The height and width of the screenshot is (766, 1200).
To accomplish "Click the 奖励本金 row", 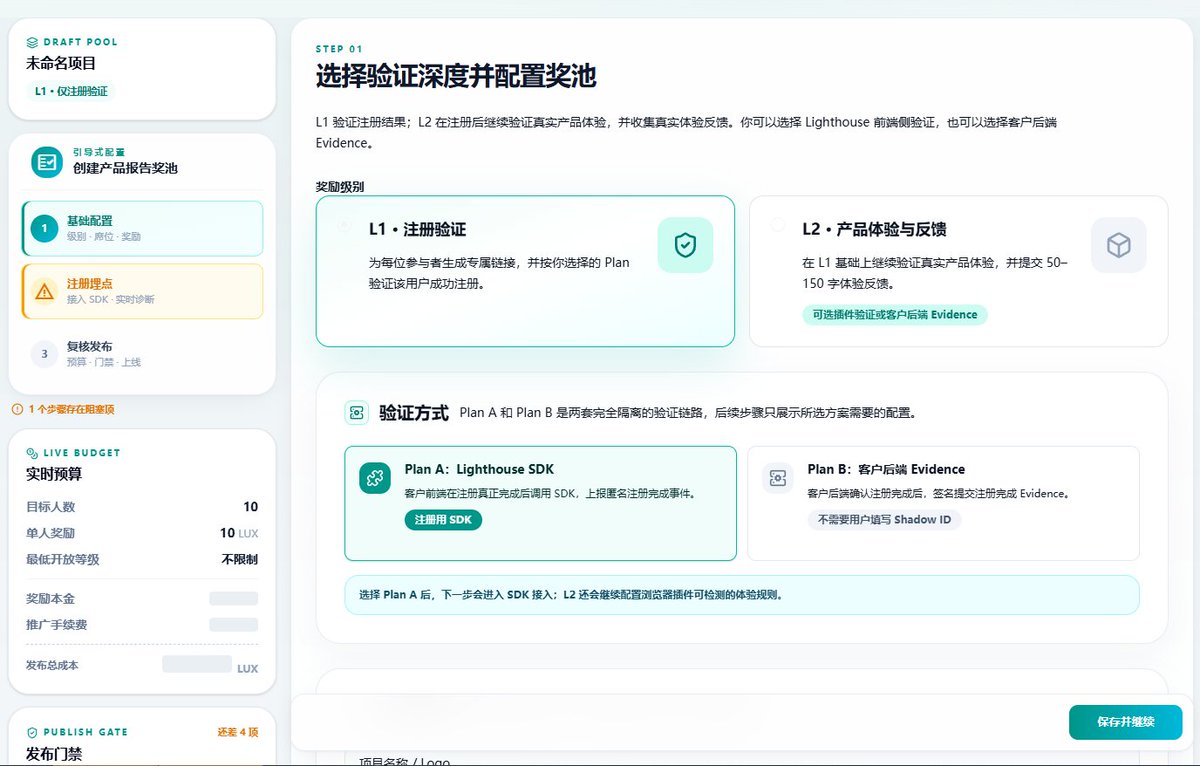I will [x=142, y=598].
